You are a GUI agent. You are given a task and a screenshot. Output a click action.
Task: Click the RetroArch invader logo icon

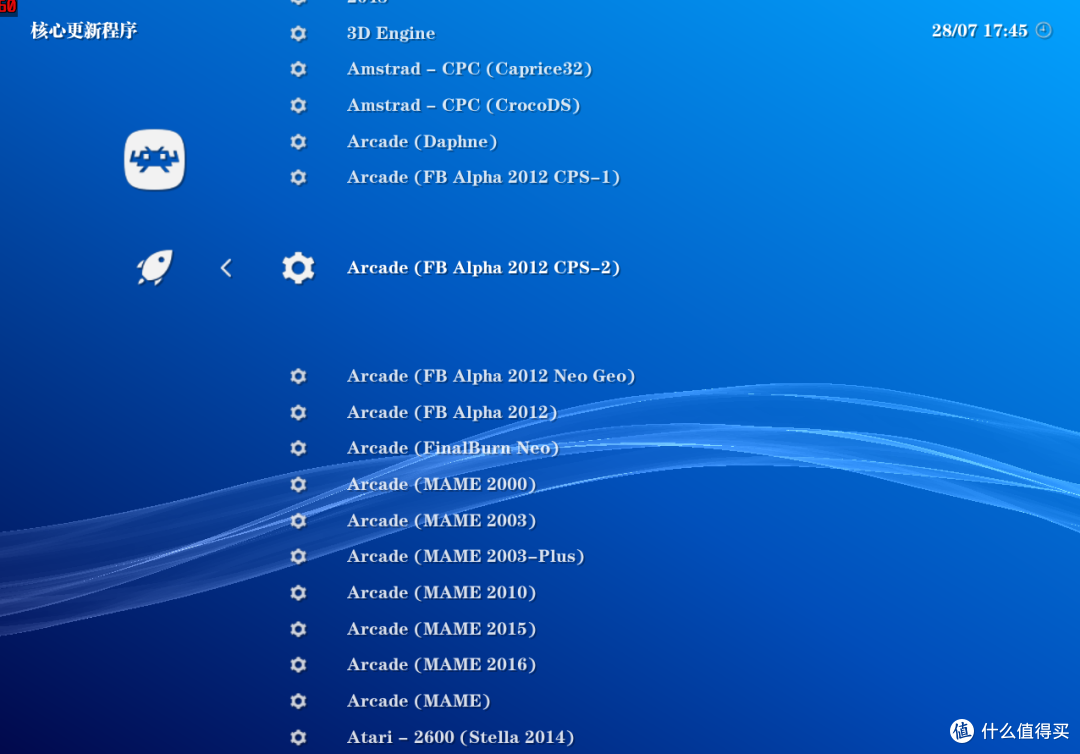(154, 159)
